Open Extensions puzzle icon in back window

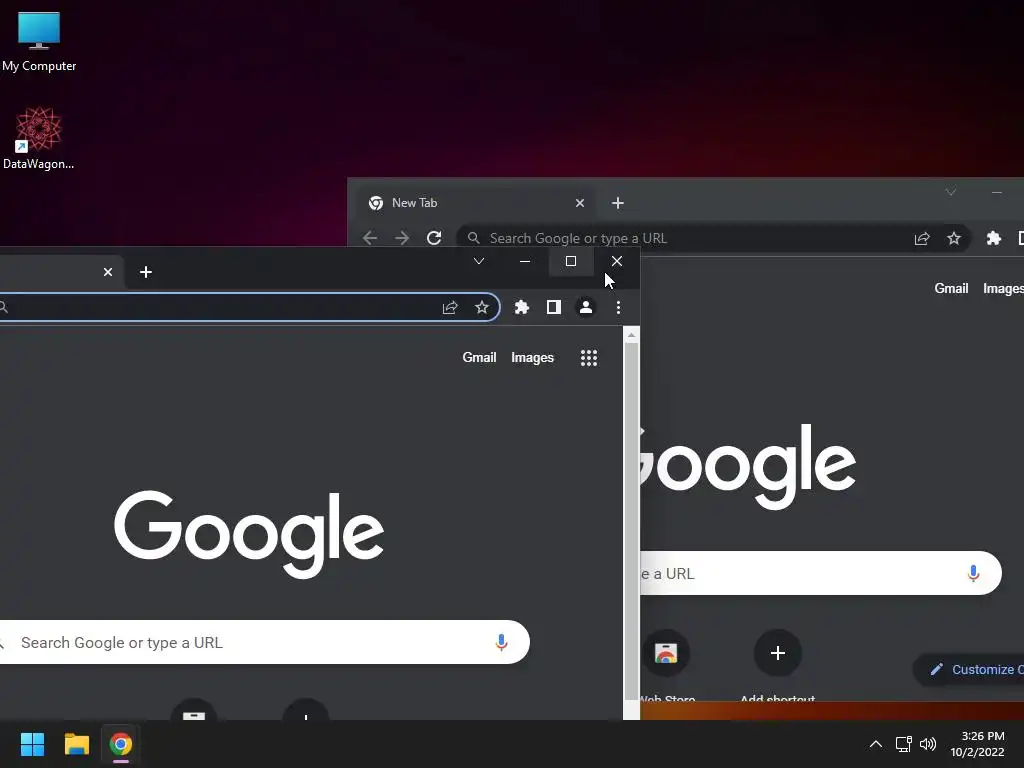[994, 238]
